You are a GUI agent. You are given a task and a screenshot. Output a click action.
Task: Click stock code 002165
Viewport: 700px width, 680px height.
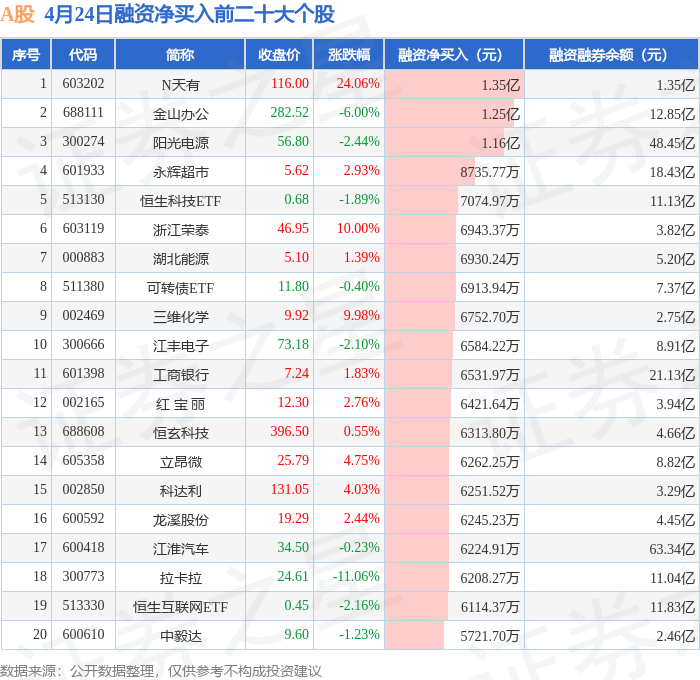[83, 403]
